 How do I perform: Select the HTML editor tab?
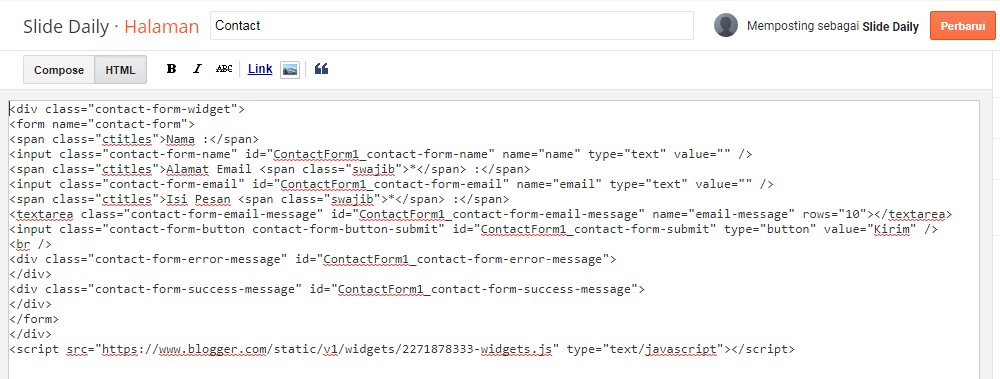click(x=121, y=70)
